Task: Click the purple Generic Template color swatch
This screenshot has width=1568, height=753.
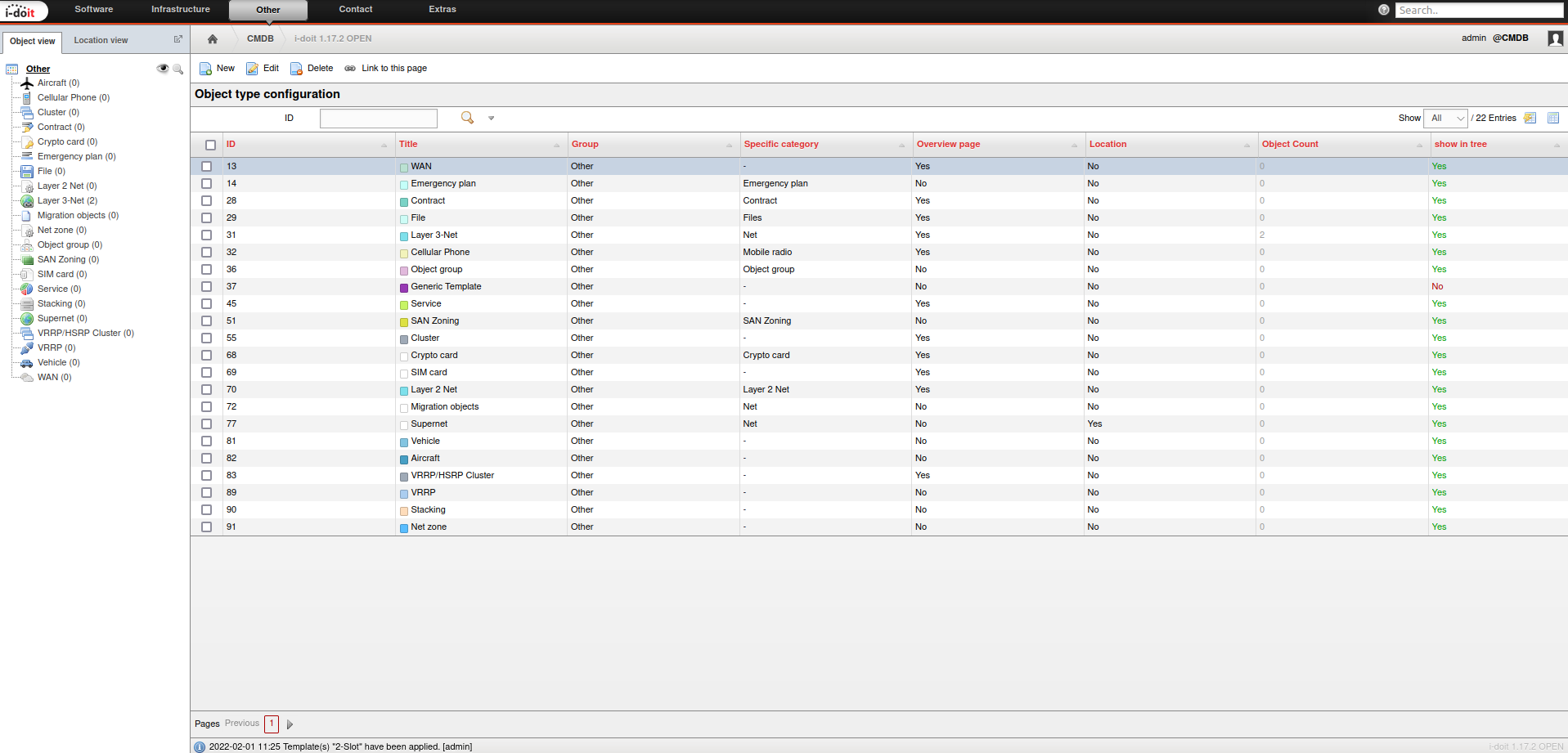Action: [404, 288]
